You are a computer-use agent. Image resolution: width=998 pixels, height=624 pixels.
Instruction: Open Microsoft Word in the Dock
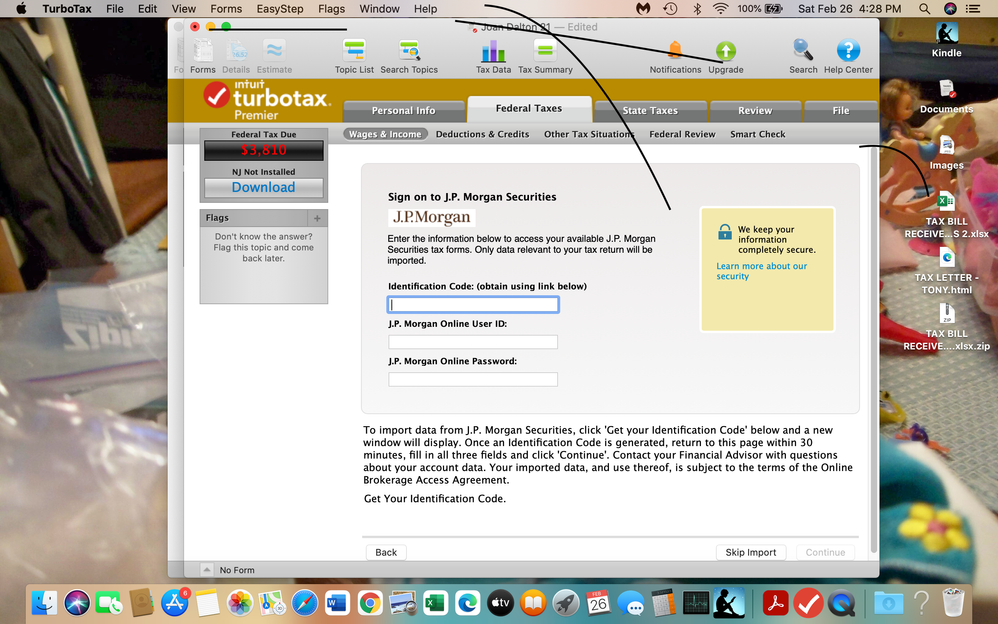point(337,602)
